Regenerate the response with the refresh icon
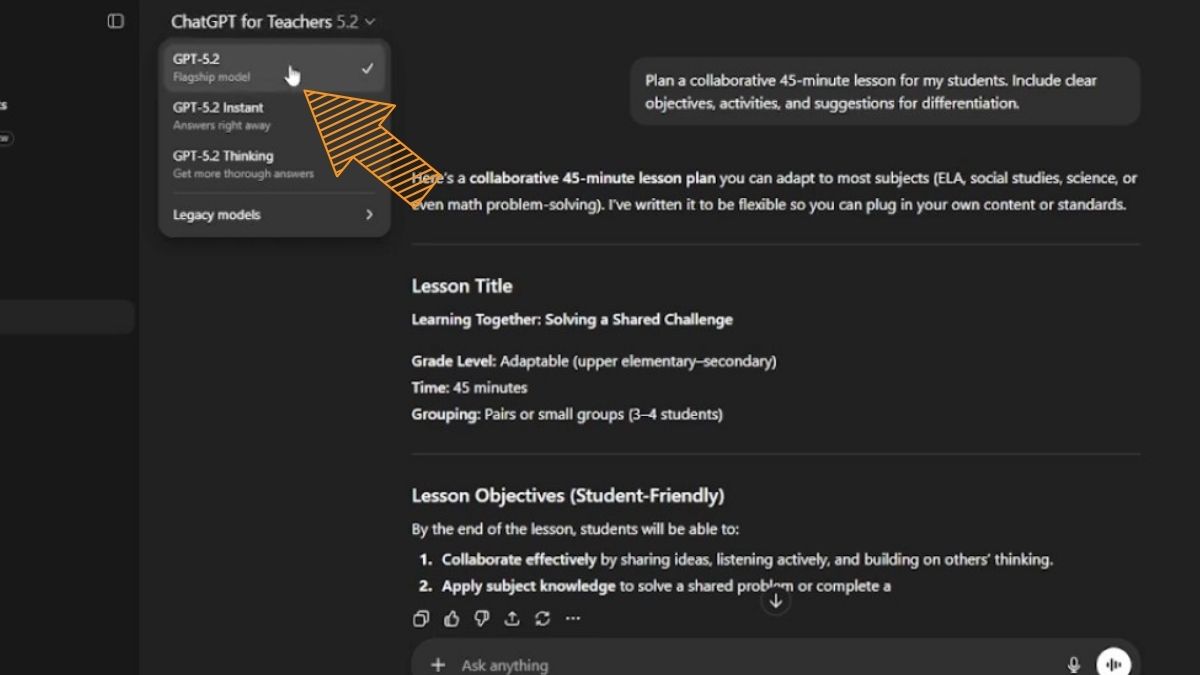Viewport: 1200px width, 675px height. [x=542, y=619]
